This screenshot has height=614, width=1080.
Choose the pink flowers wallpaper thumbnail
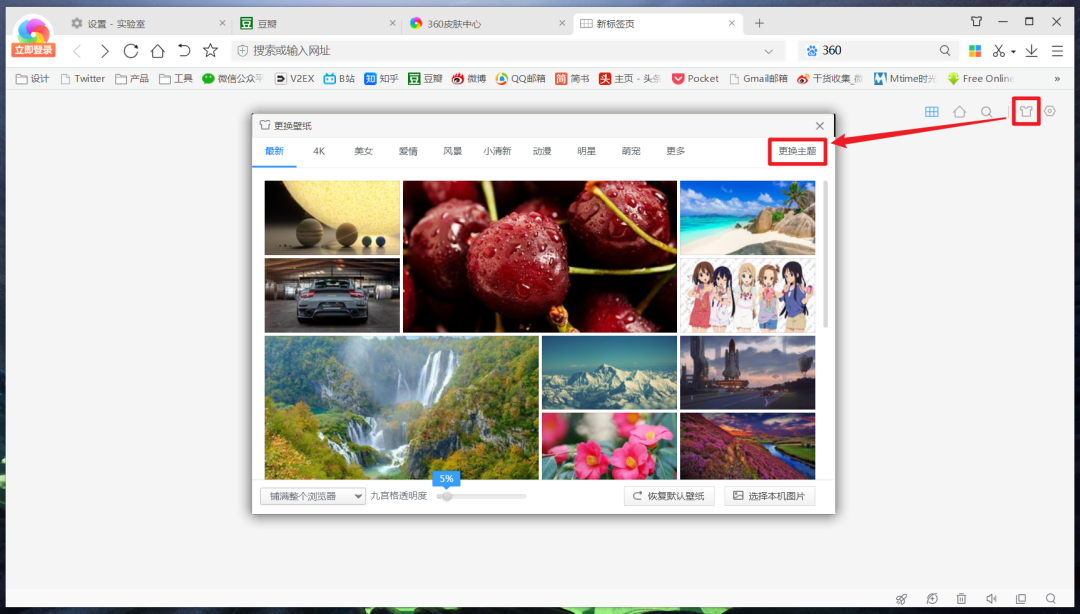coord(610,446)
